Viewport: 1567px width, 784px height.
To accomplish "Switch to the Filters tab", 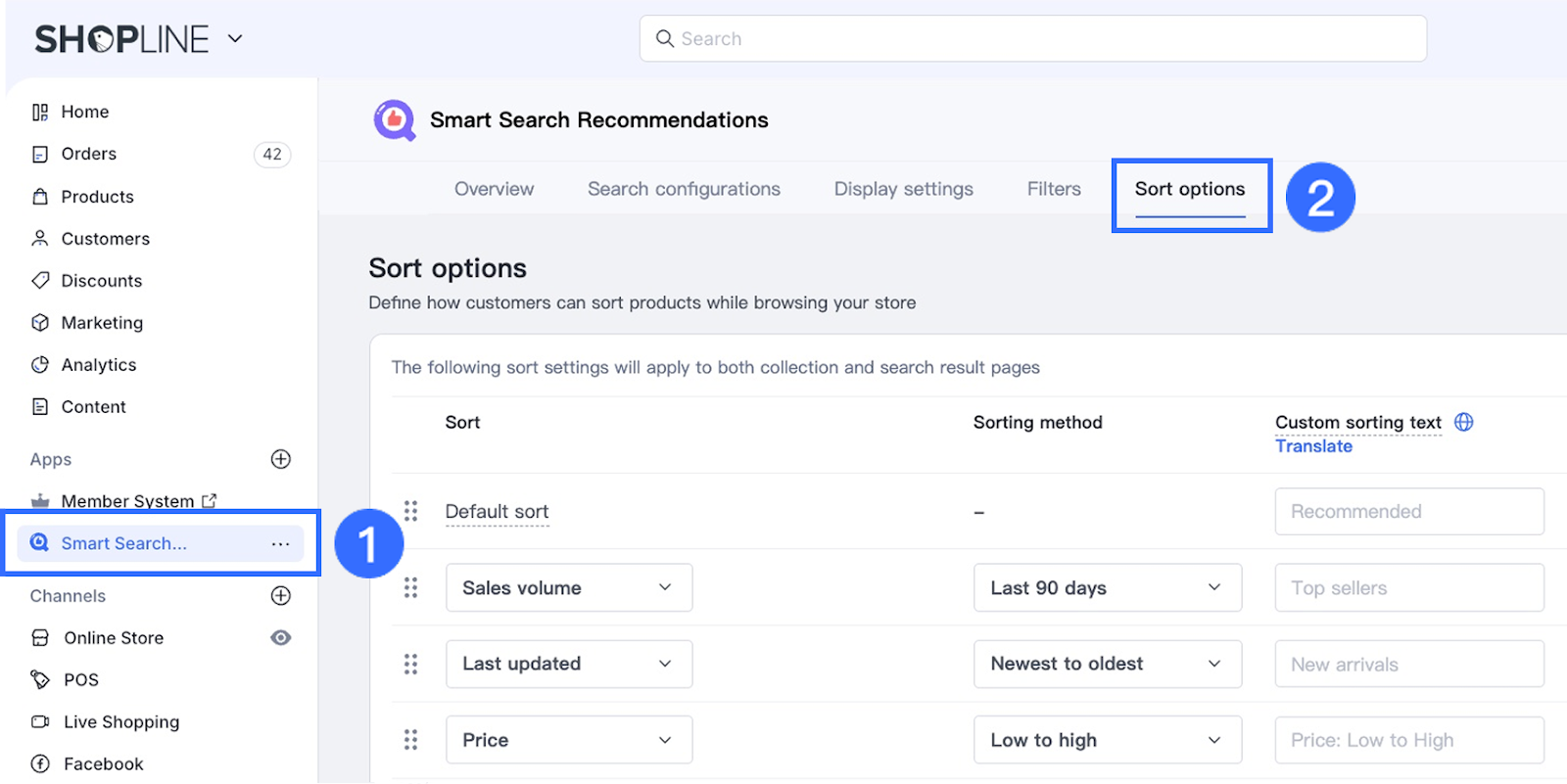I will 1054,189.
